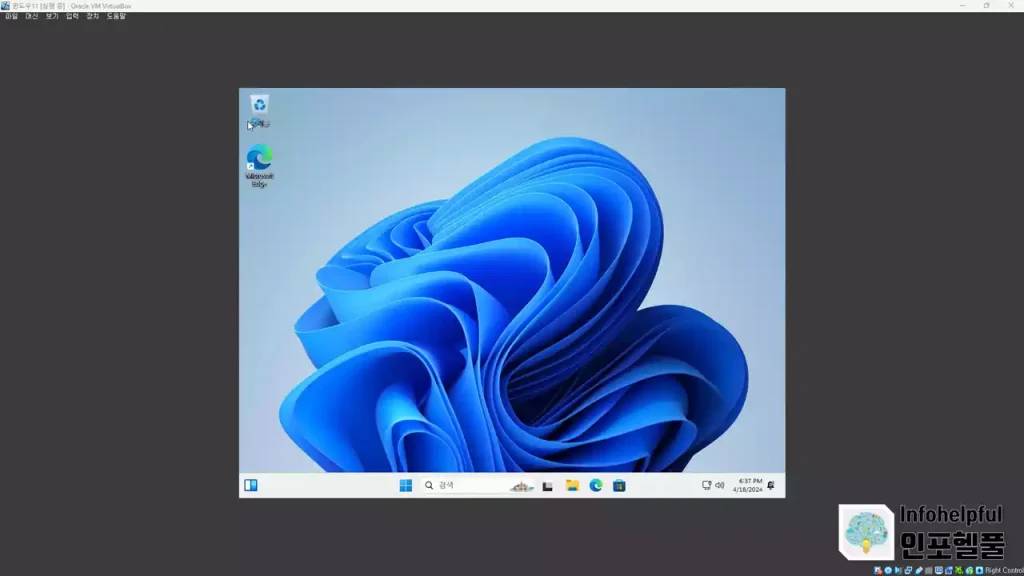
Task: Click the keyboard capture indicator beside Right Control
Action: (x=979, y=571)
